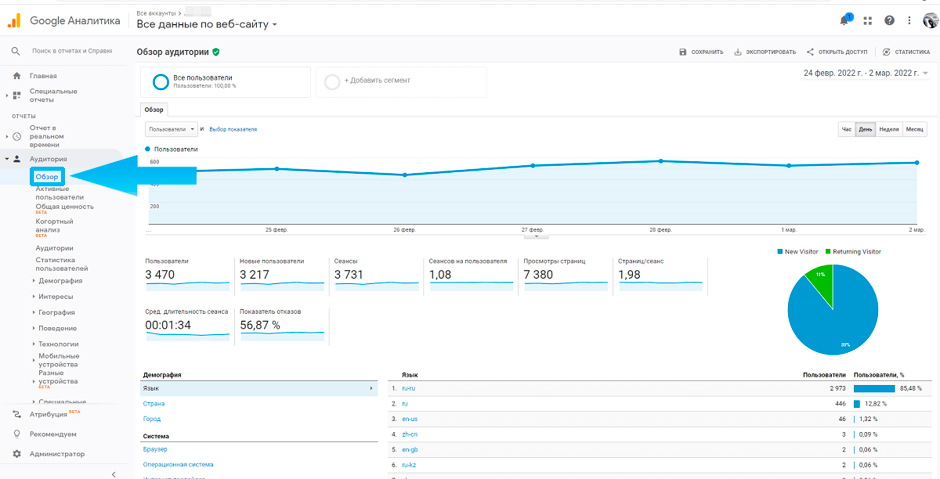Click the Экспортировать download icon
940x479 pixels.
738,52
